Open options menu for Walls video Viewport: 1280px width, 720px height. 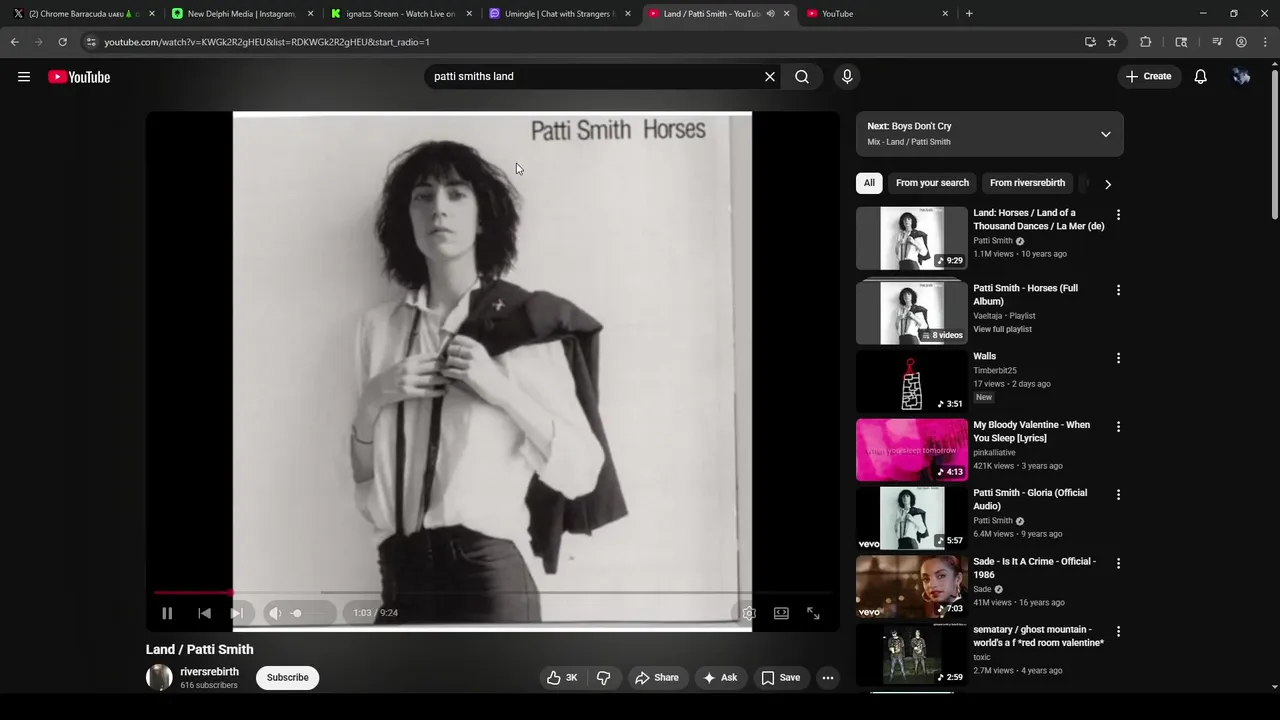pyautogui.click(x=1118, y=358)
